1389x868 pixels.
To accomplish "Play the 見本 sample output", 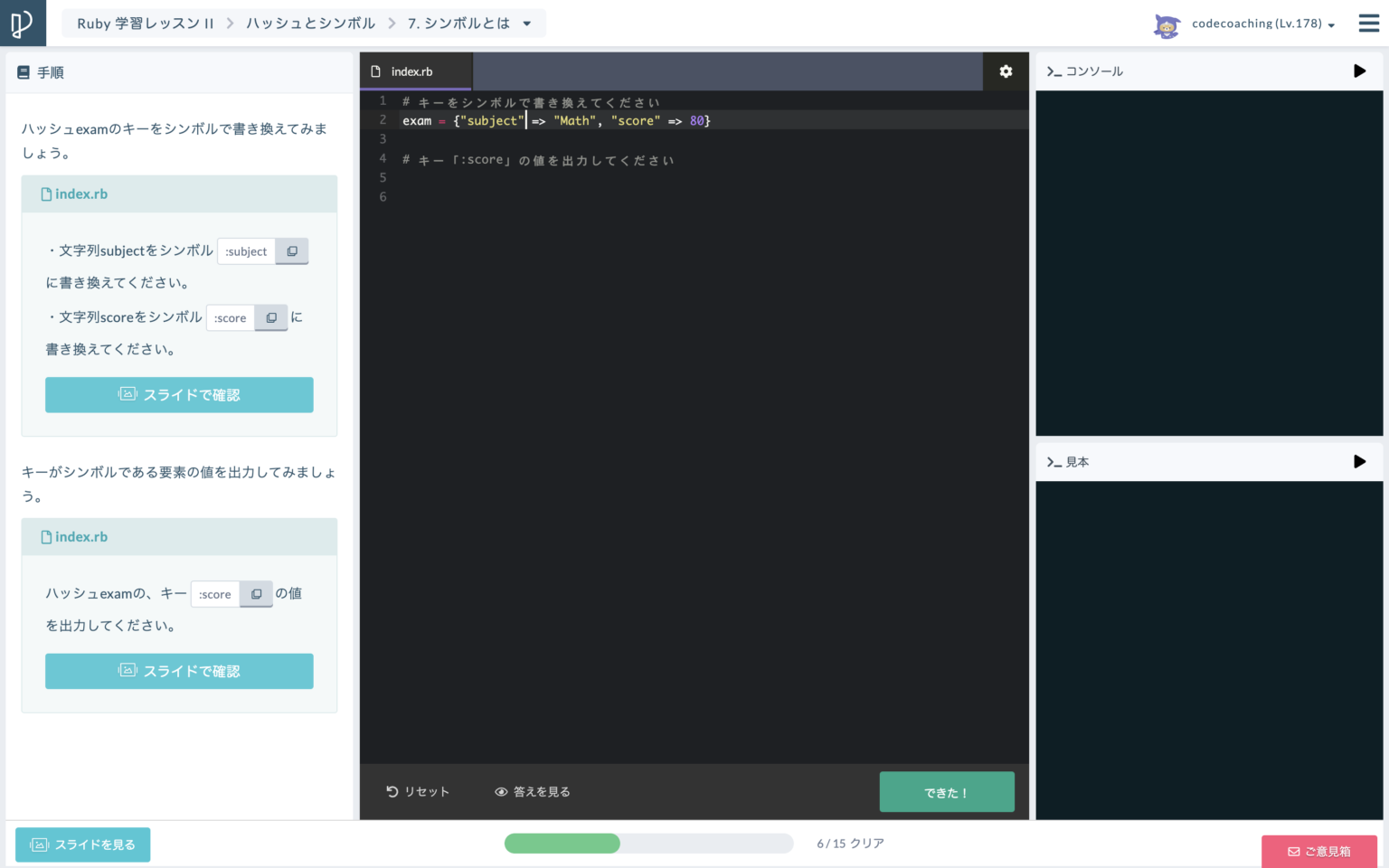I will point(1359,461).
